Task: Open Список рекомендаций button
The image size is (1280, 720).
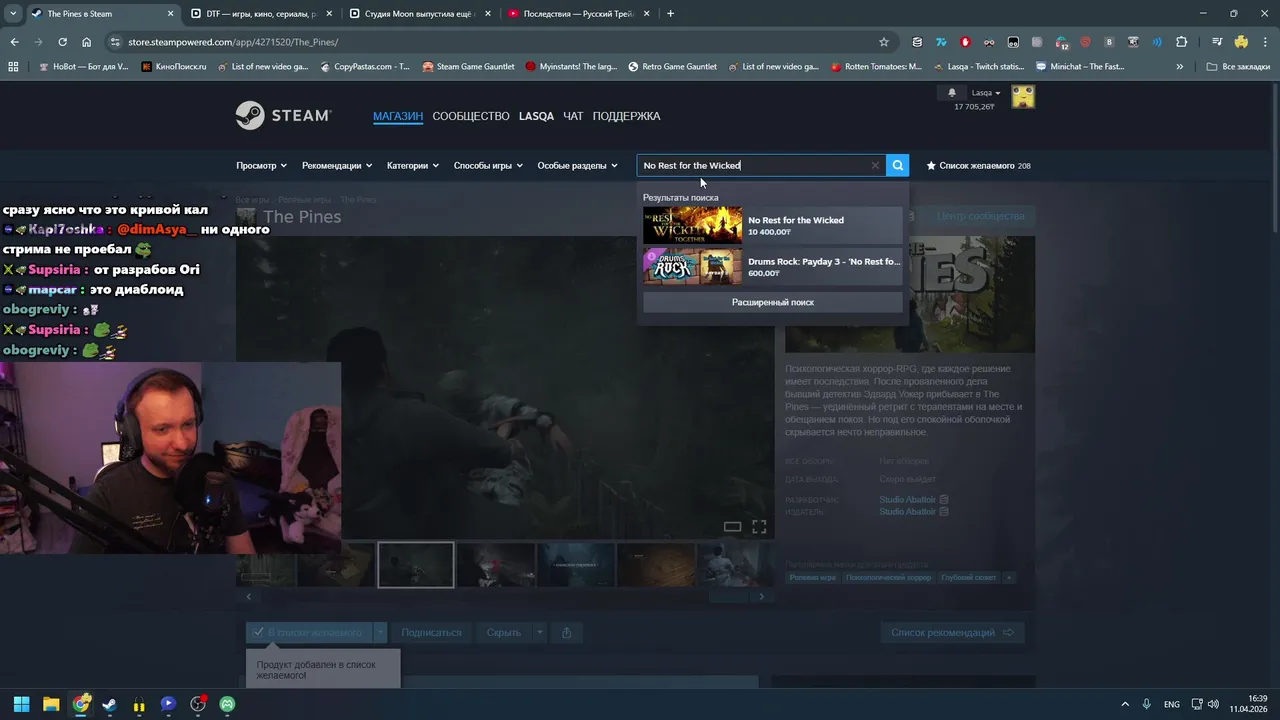Action: coord(952,632)
